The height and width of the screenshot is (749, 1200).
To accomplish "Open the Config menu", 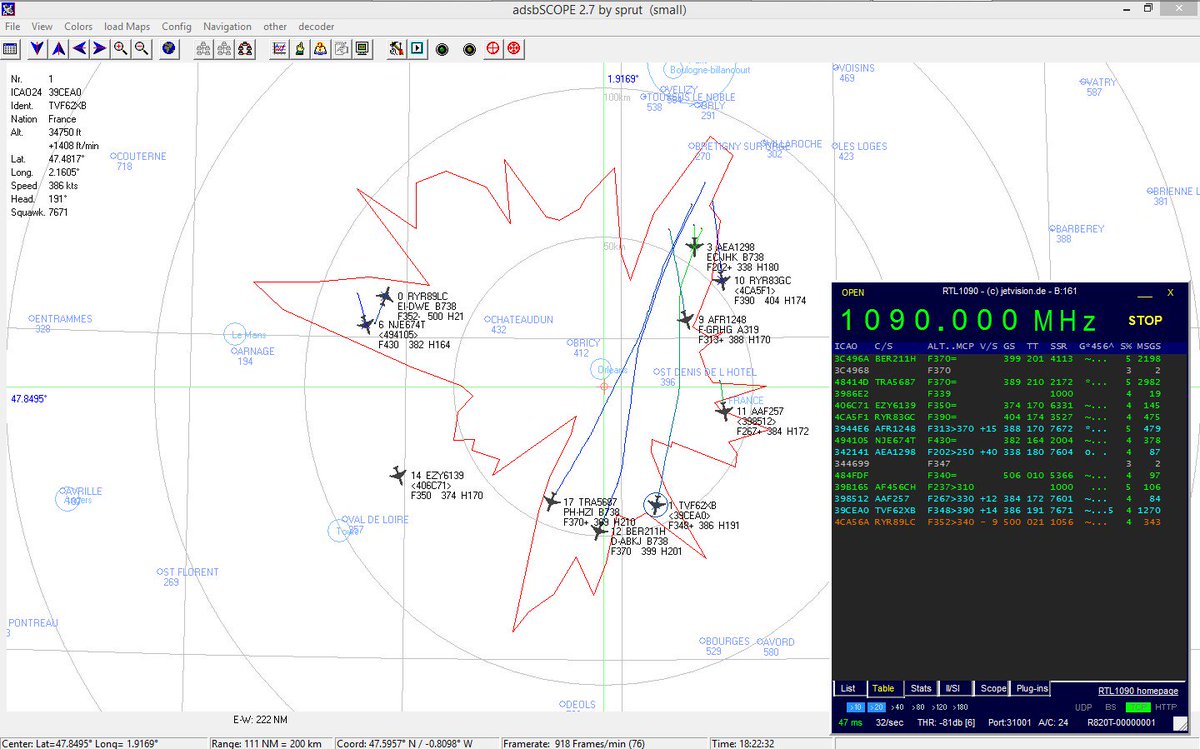I will tap(177, 26).
